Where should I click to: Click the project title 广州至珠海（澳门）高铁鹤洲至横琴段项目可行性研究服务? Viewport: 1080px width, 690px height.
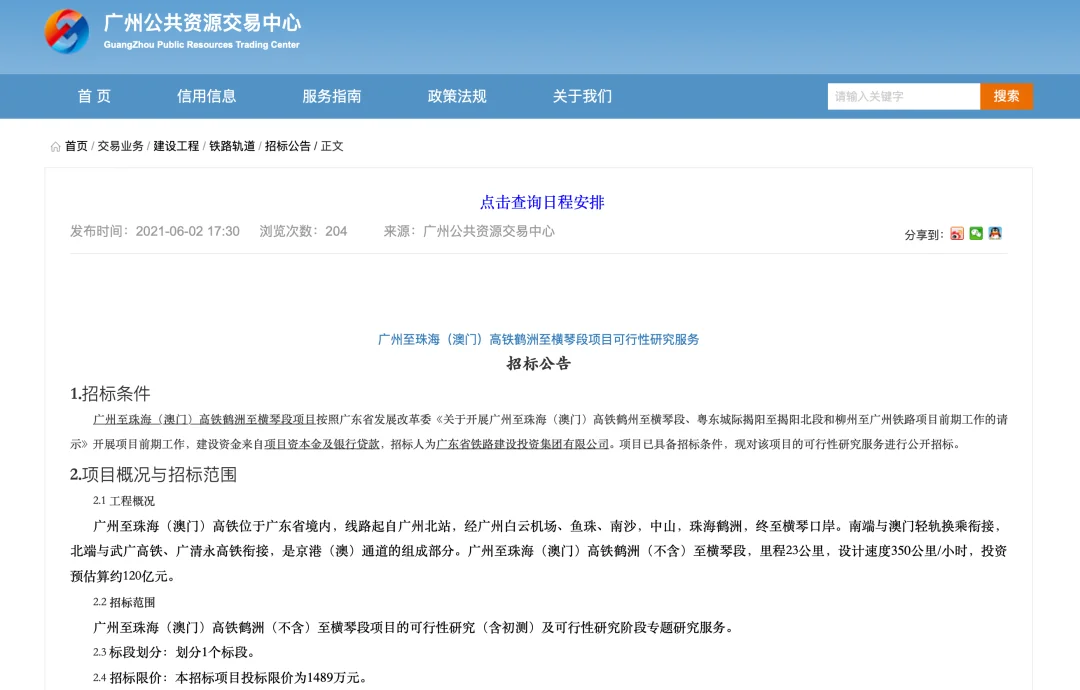pos(539,339)
